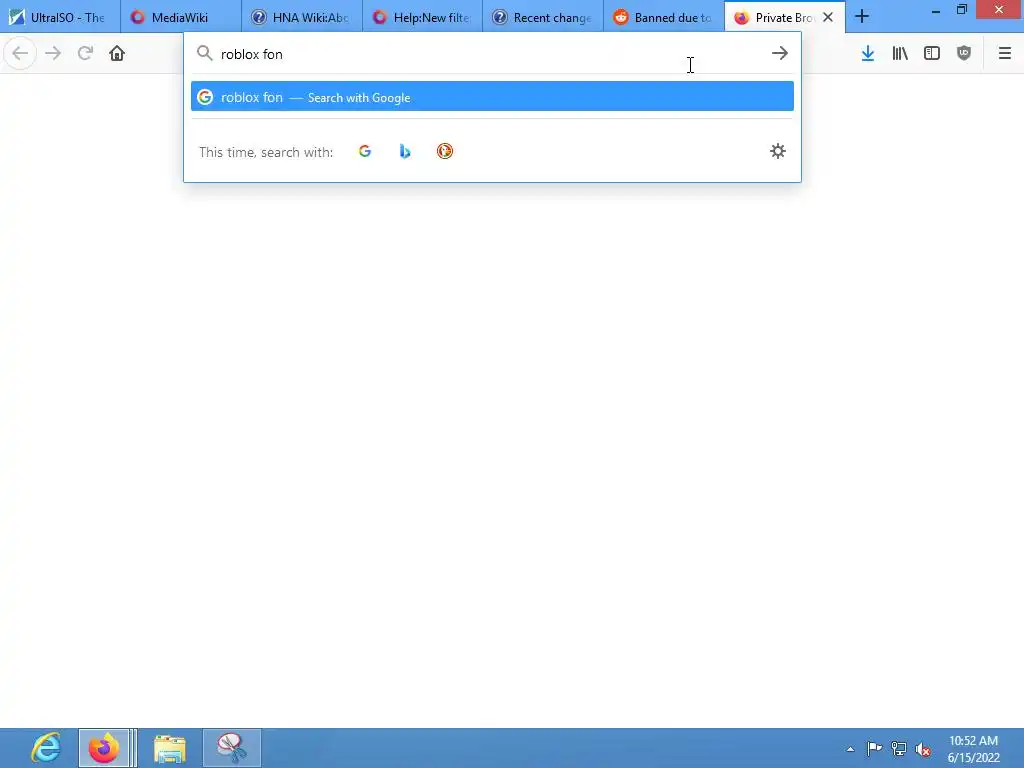The width and height of the screenshot is (1024, 768).
Task: Launch Internet Explorer from taskbar
Action: tap(46, 748)
